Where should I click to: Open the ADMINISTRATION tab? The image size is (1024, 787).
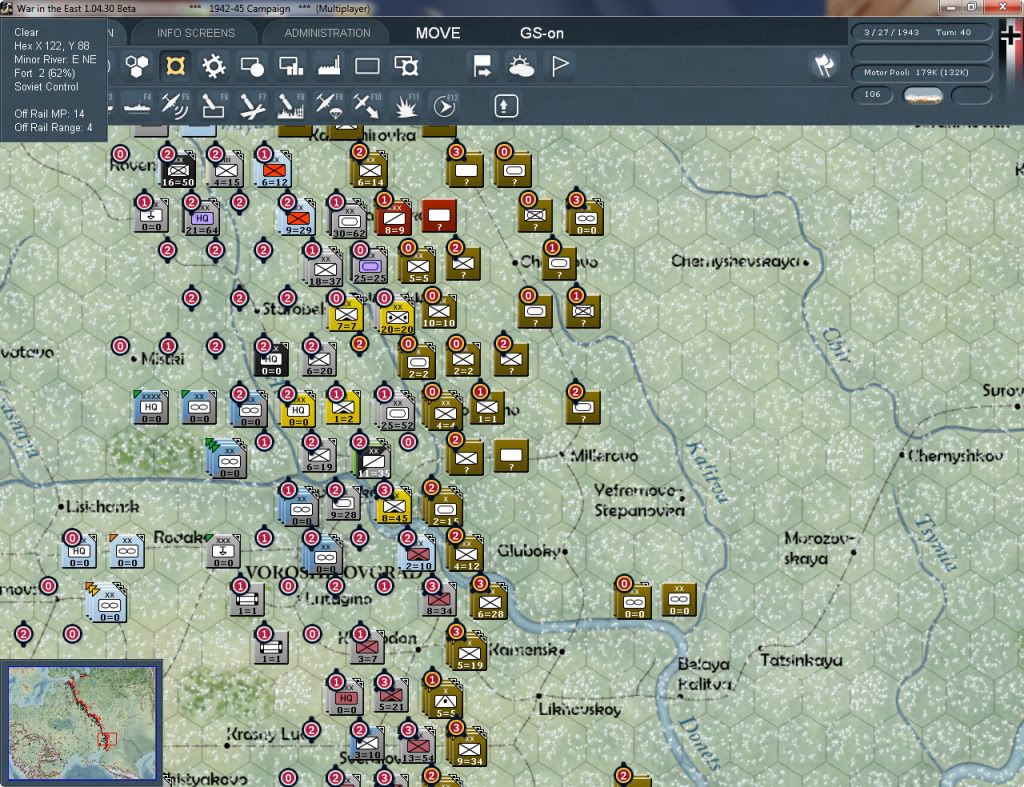click(x=327, y=33)
